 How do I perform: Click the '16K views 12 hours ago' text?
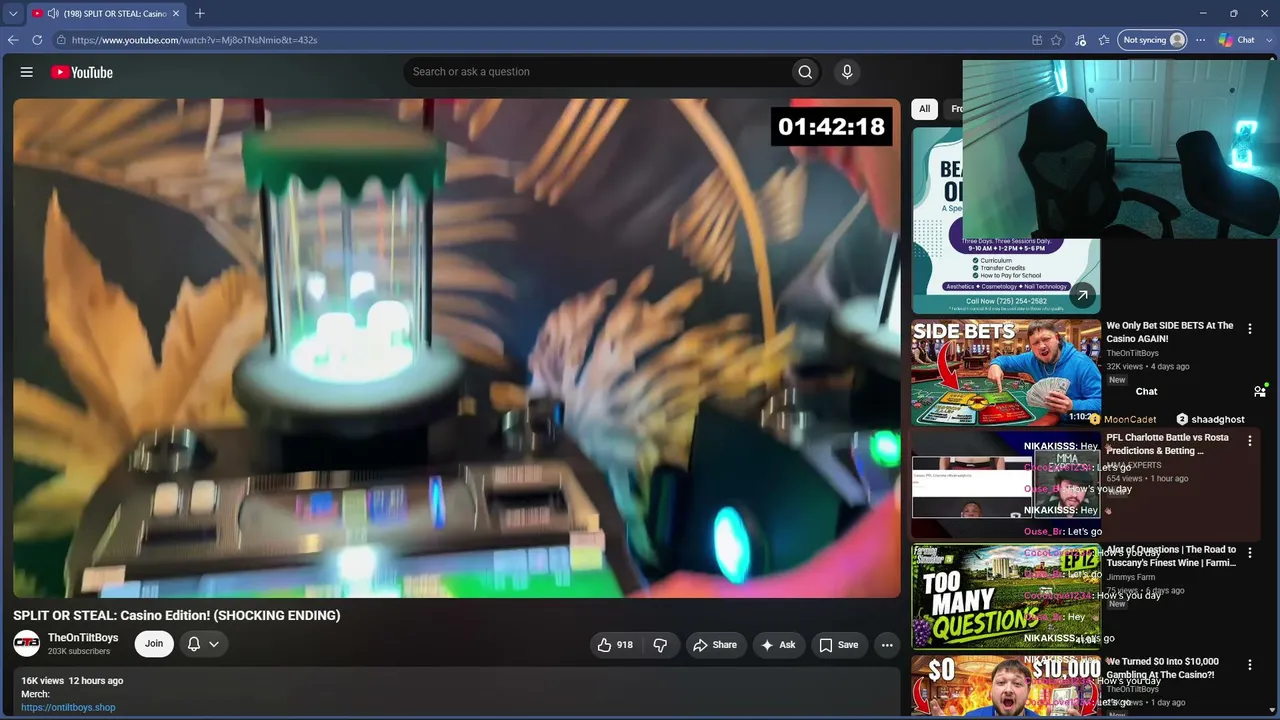(72, 681)
